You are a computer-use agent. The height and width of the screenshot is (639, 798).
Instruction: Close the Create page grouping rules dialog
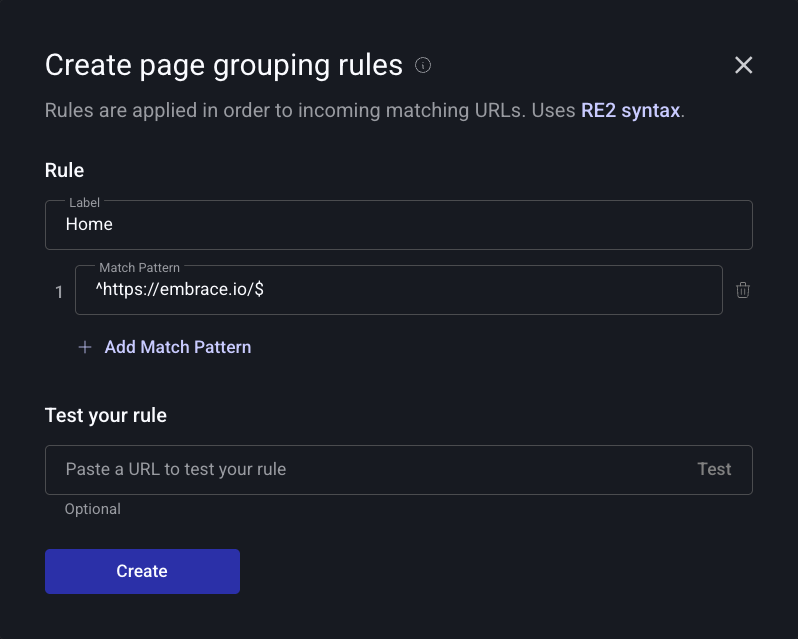[x=743, y=66]
